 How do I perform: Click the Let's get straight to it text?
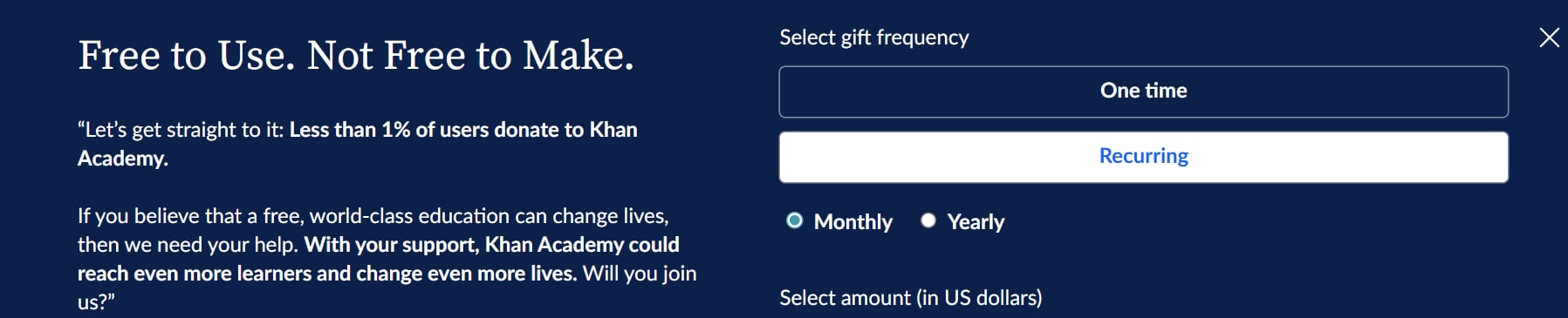tap(181, 130)
